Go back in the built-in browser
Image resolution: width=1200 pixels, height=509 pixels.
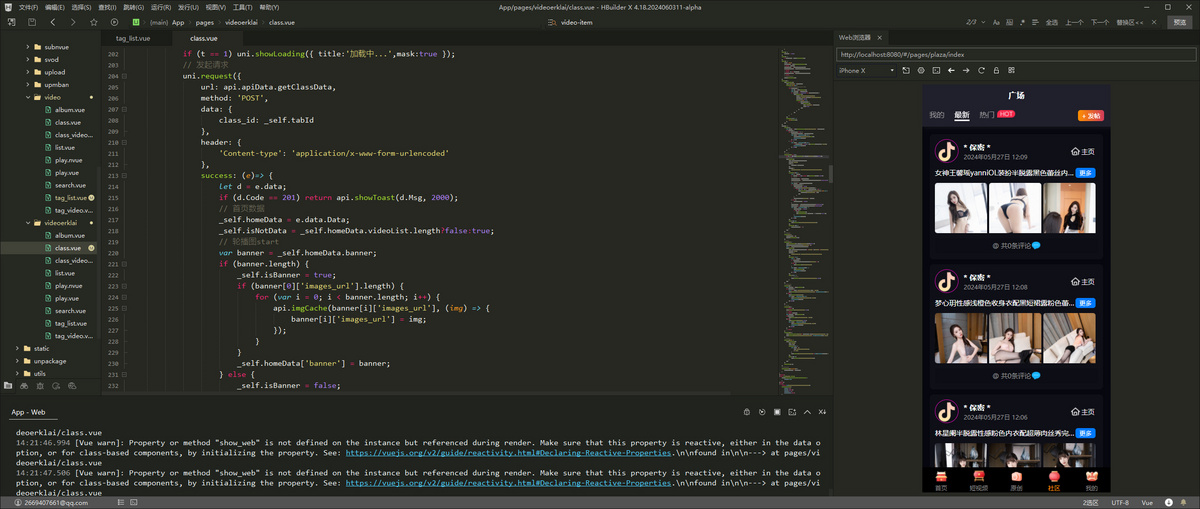[951, 70]
